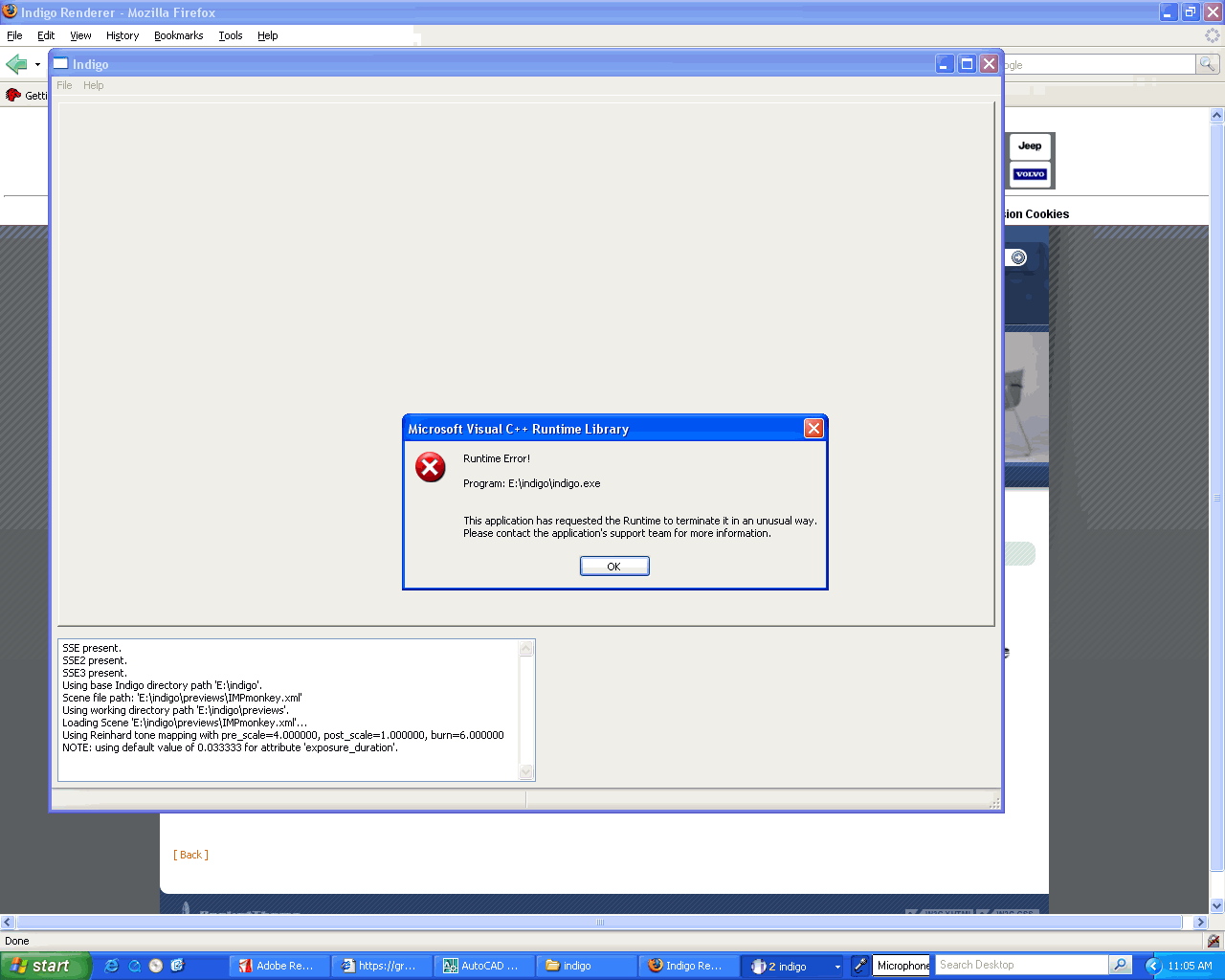
Task: Open the Internet Explorer quick launch icon
Action: coord(112,966)
